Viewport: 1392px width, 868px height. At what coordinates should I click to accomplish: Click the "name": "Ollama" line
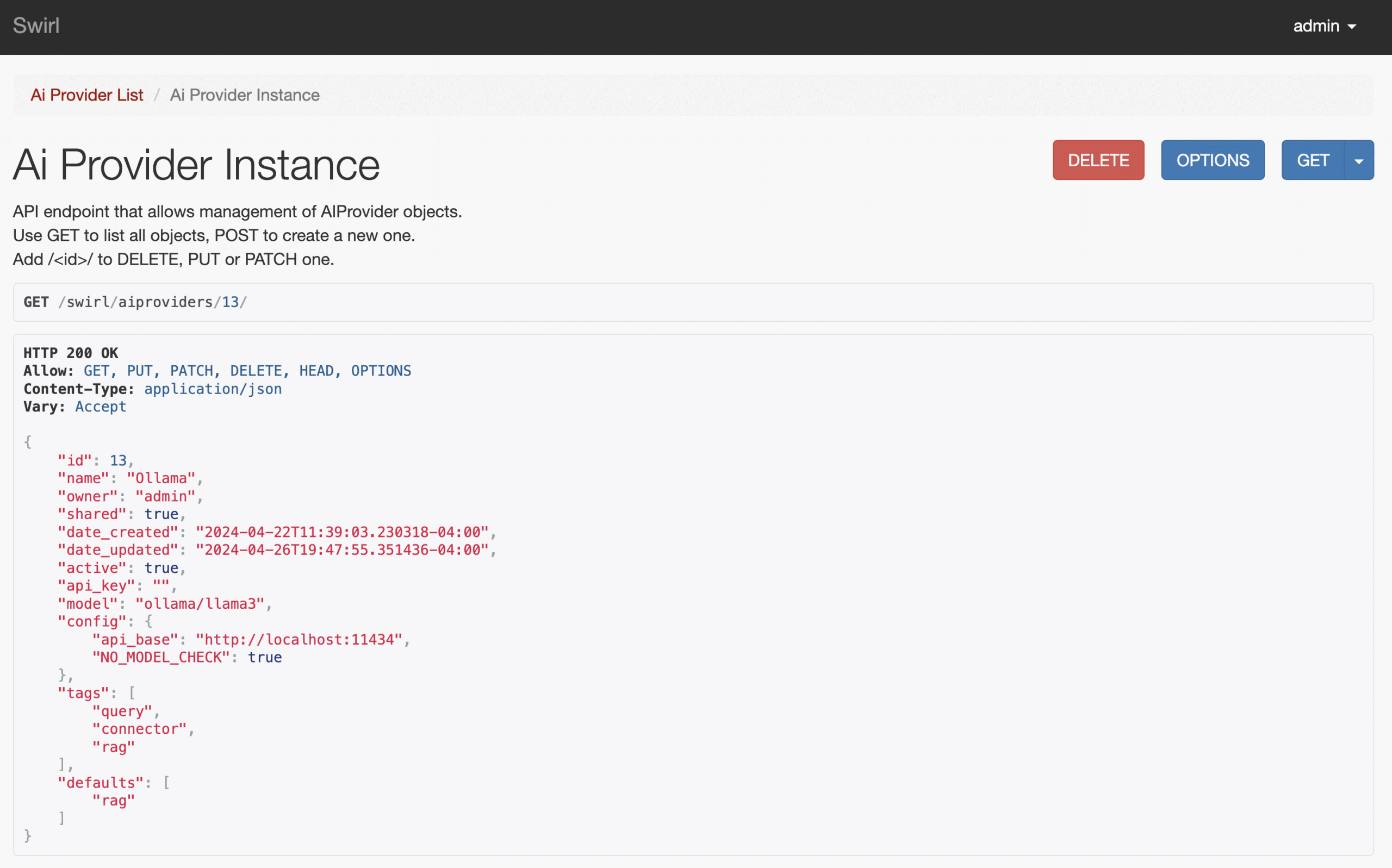[130, 478]
